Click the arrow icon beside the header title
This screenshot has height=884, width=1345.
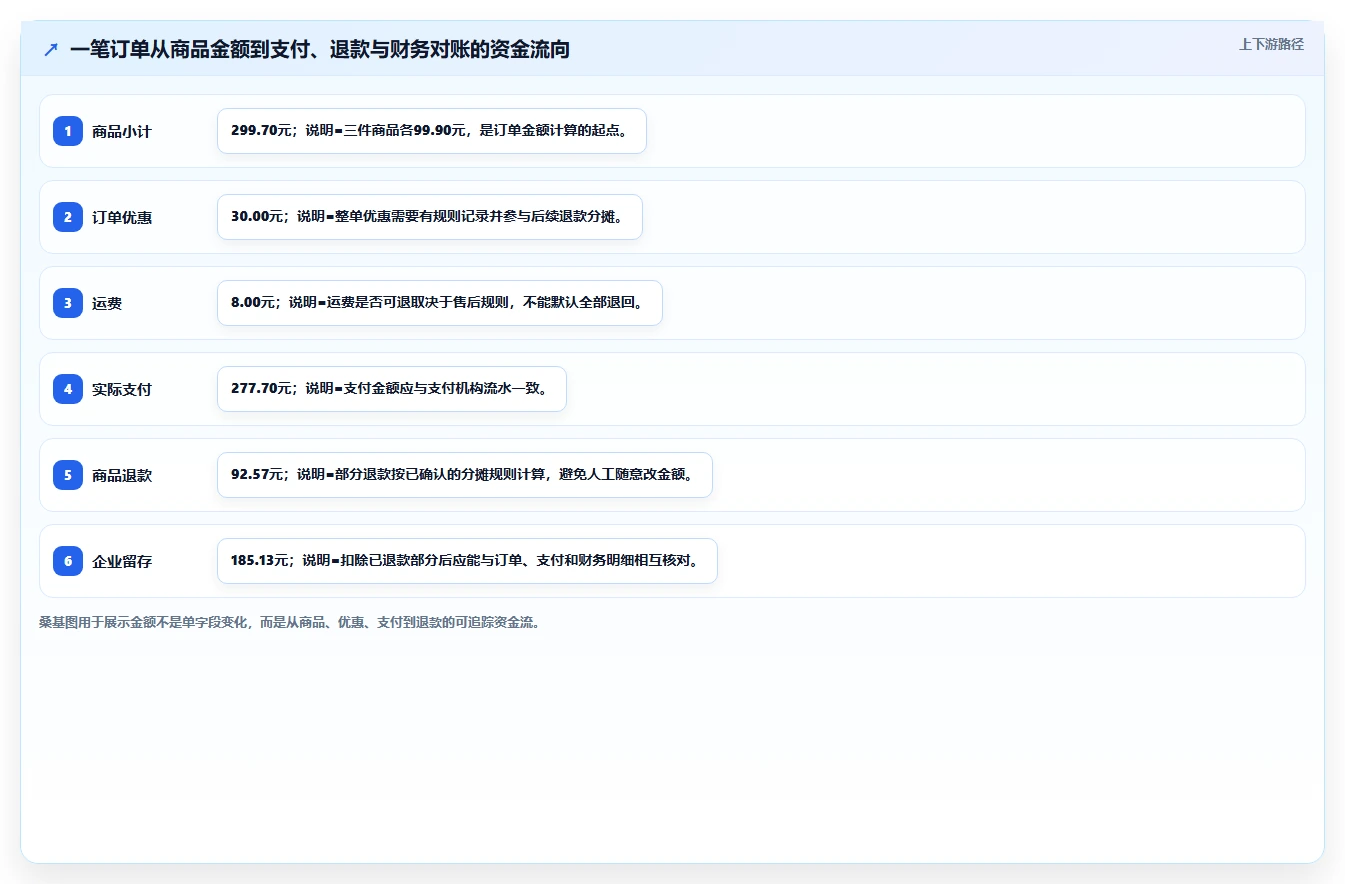51,49
